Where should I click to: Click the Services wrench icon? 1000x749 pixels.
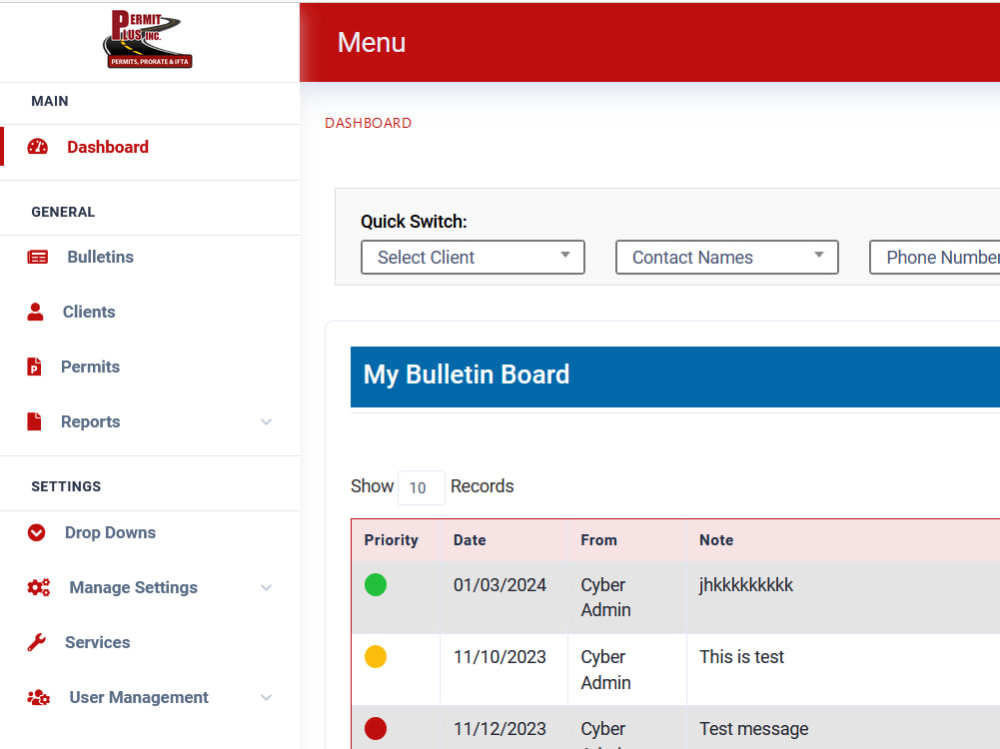37,643
